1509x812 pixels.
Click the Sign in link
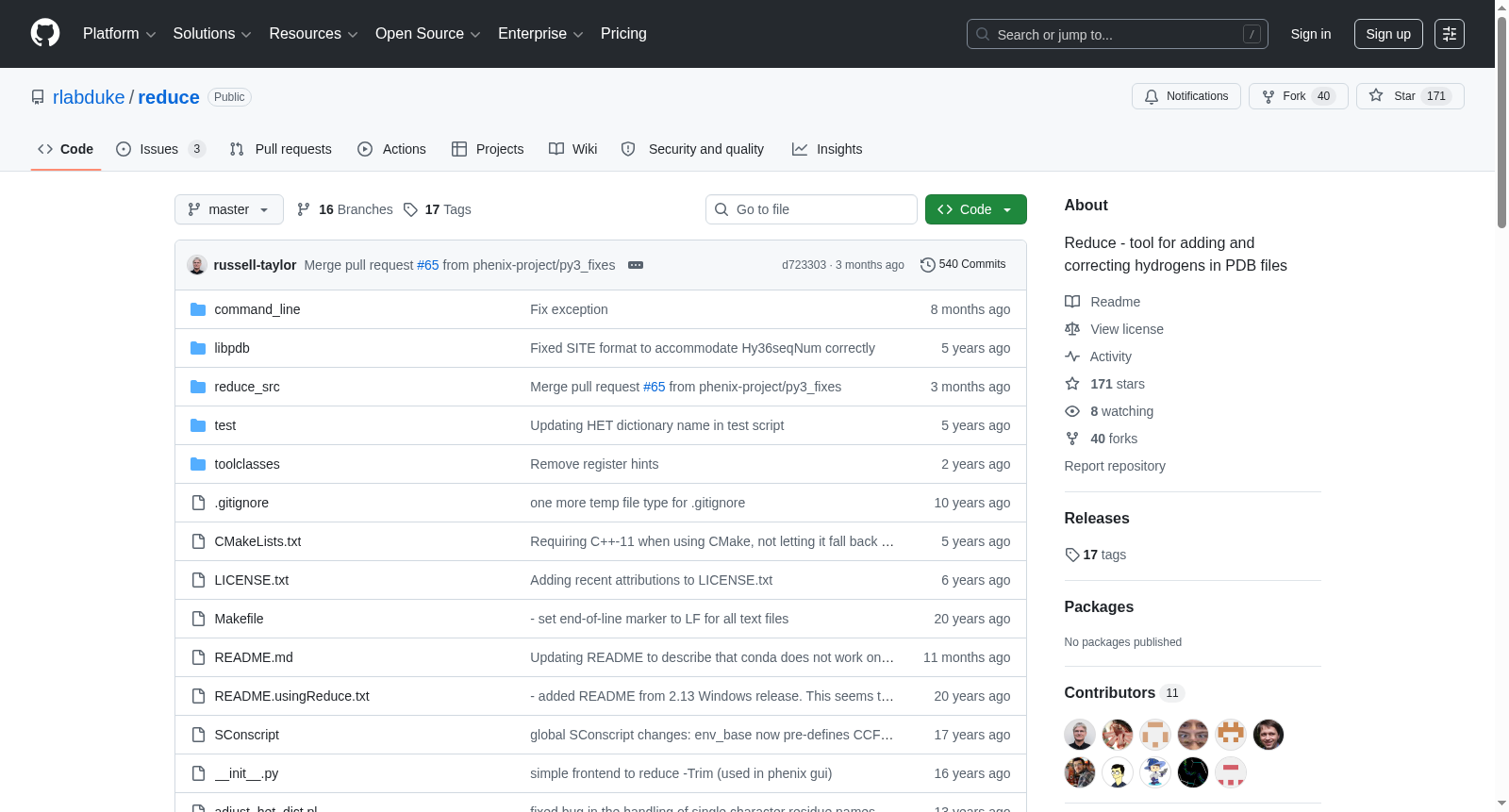coord(1311,34)
